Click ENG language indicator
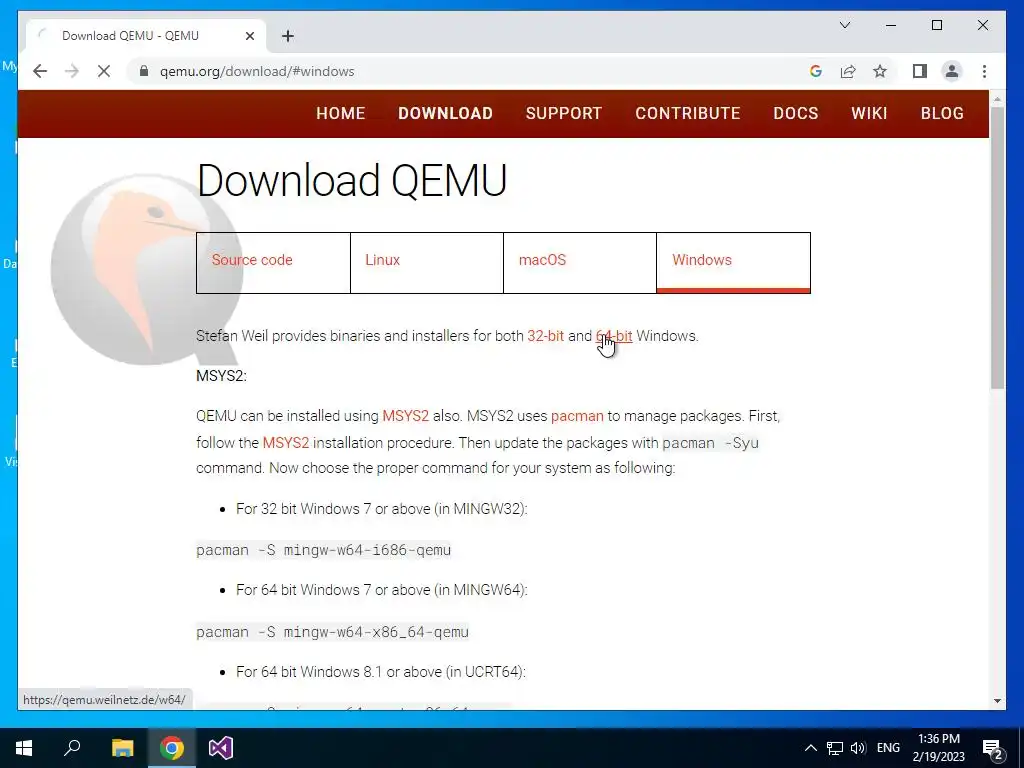Image resolution: width=1024 pixels, height=768 pixels. point(888,748)
